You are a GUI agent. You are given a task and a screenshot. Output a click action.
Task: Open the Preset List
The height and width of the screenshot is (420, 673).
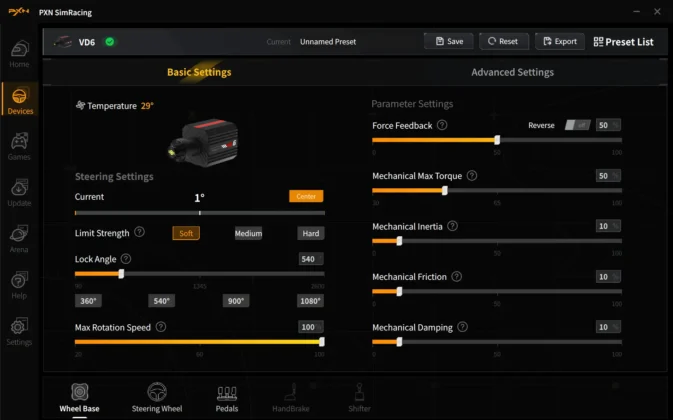[x=623, y=42]
